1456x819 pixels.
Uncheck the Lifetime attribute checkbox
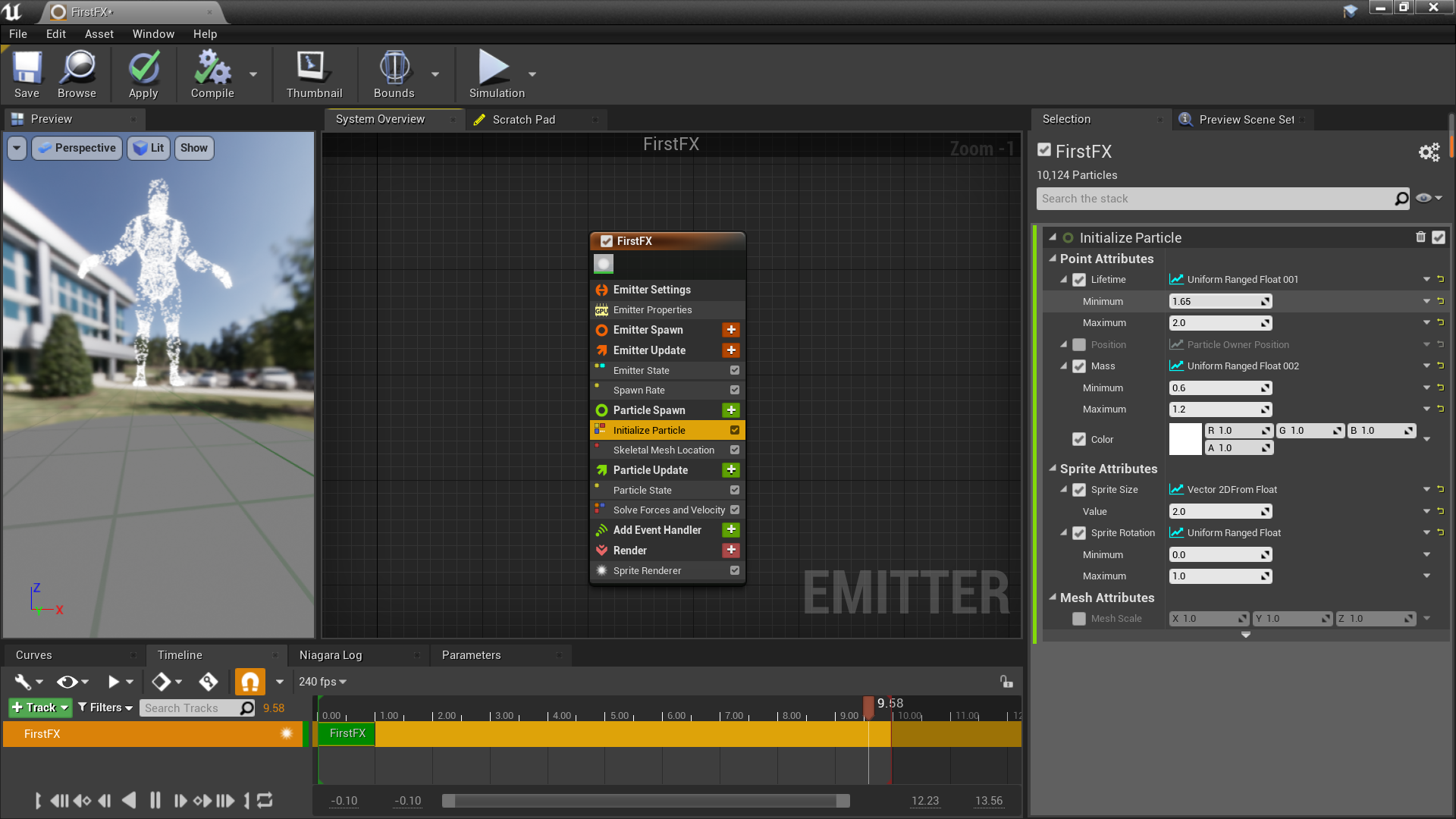pos(1079,280)
